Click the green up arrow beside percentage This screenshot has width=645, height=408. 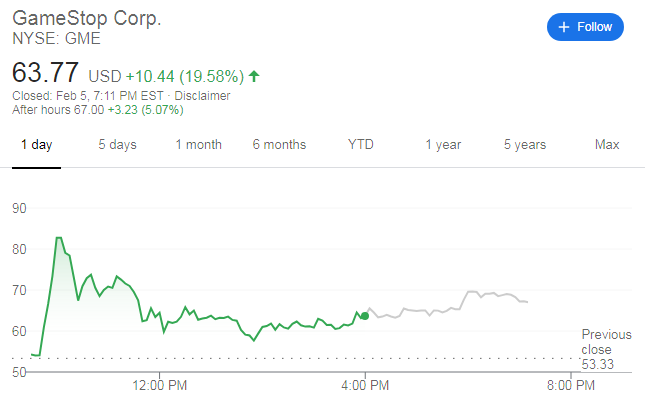pyautogui.click(x=254, y=76)
